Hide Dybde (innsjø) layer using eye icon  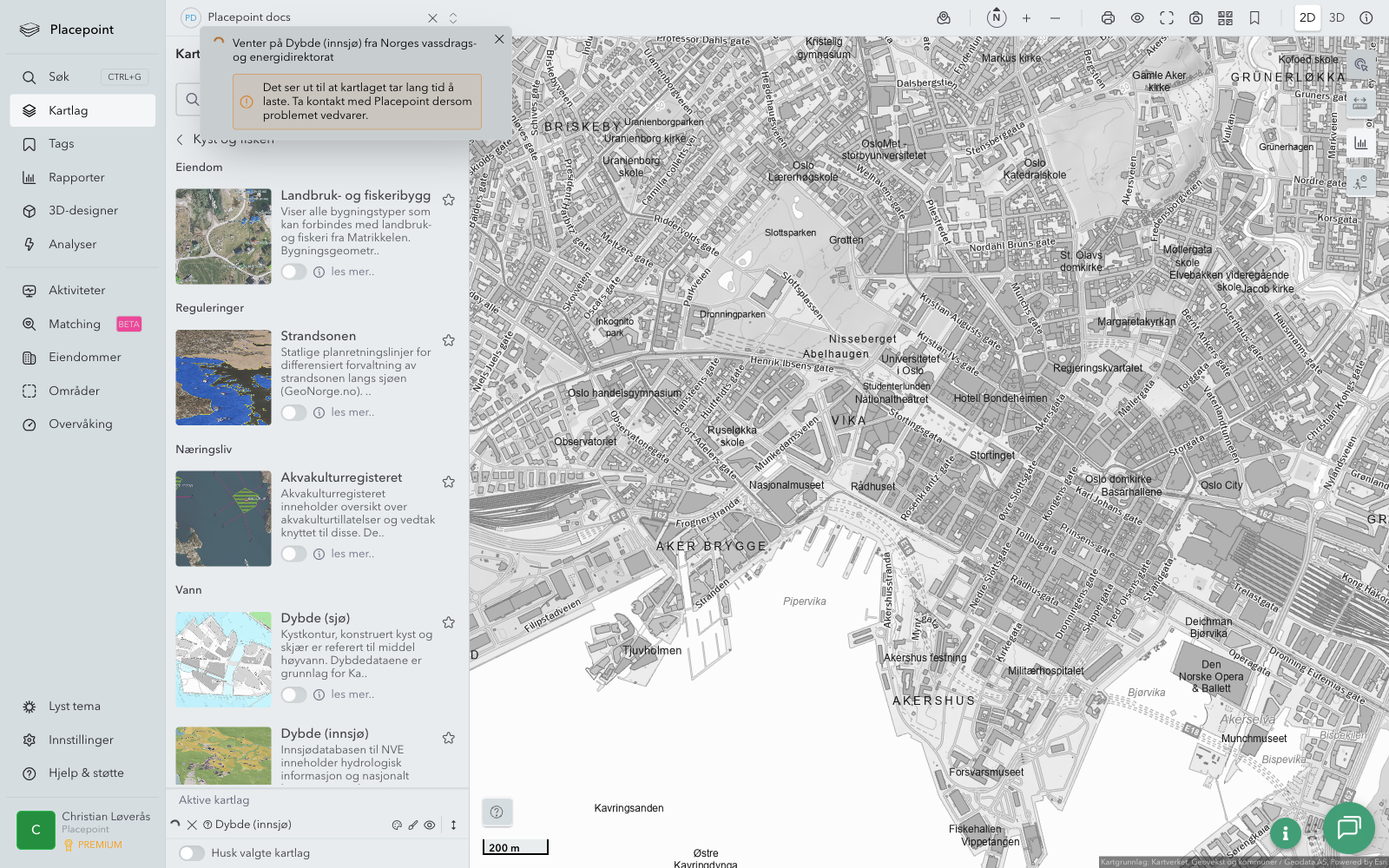tap(430, 825)
